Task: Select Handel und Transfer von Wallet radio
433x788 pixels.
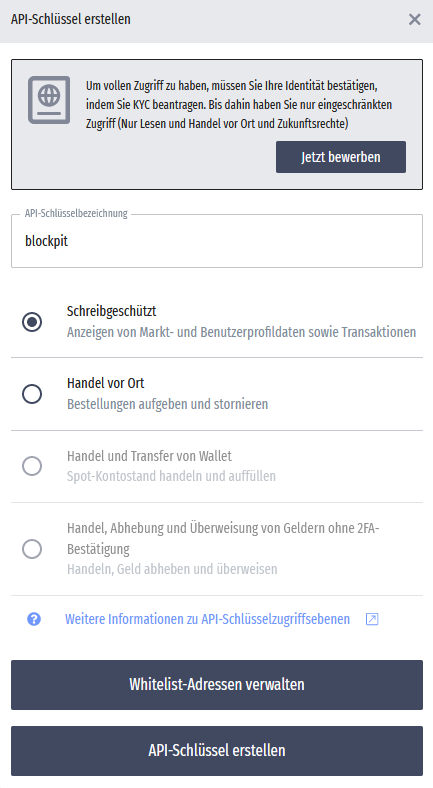Action: 32,466
